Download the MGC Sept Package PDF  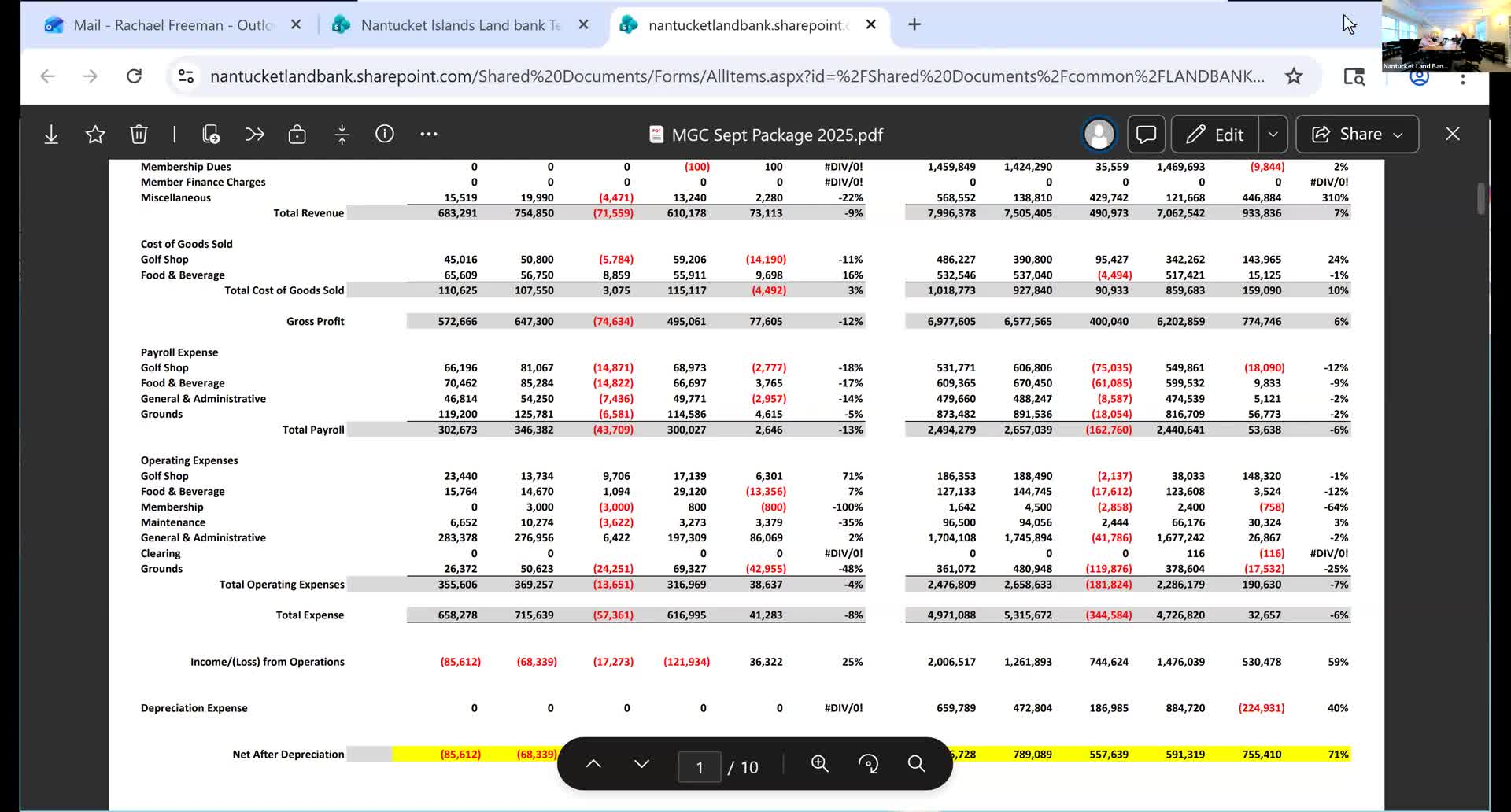pyautogui.click(x=51, y=135)
